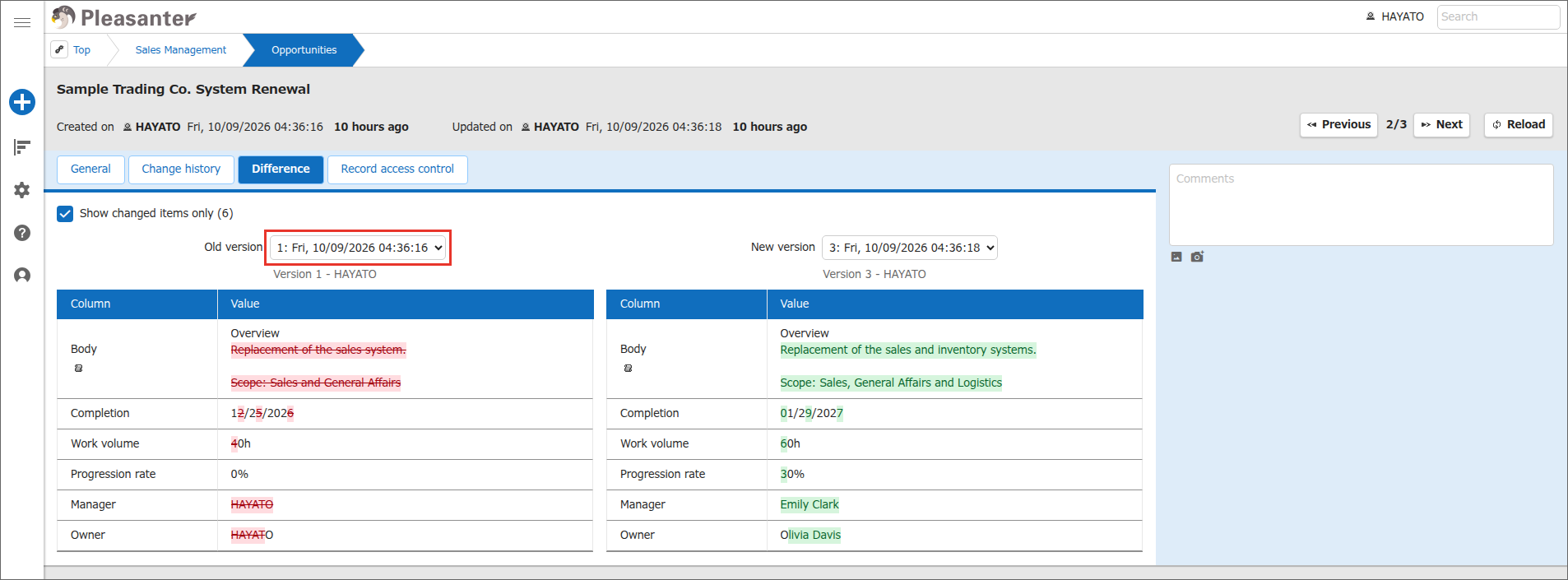The image size is (1568, 580).
Task: Click the old Work volume value 40h
Action: pos(240,443)
